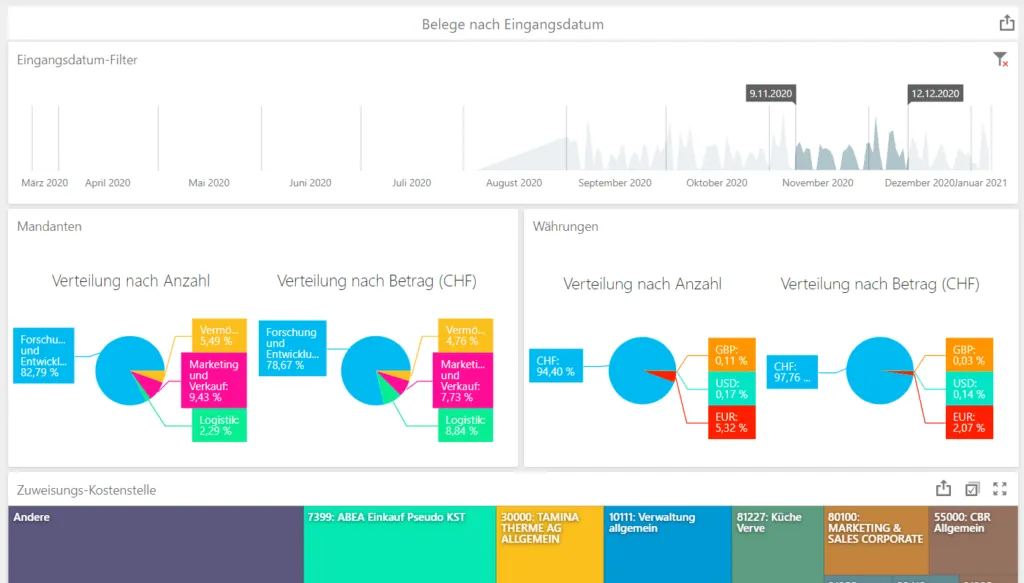
Task: Select the Forschung und Entwicklung 82,79 % label
Action: pyautogui.click(x=42, y=355)
